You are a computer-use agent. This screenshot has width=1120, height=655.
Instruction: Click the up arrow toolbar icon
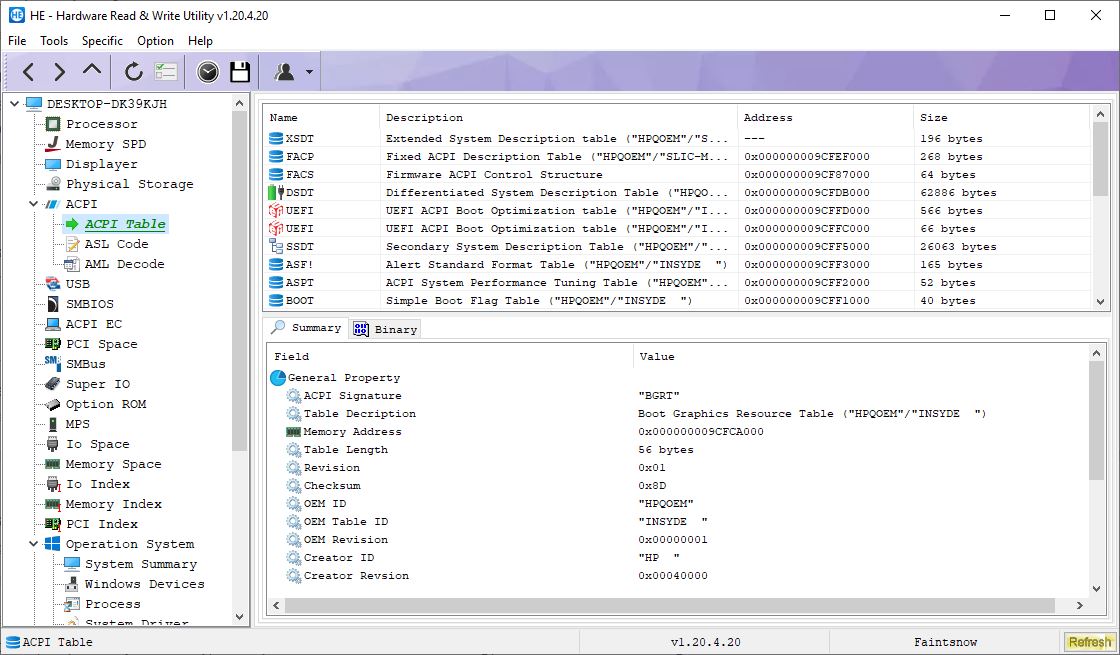[92, 71]
